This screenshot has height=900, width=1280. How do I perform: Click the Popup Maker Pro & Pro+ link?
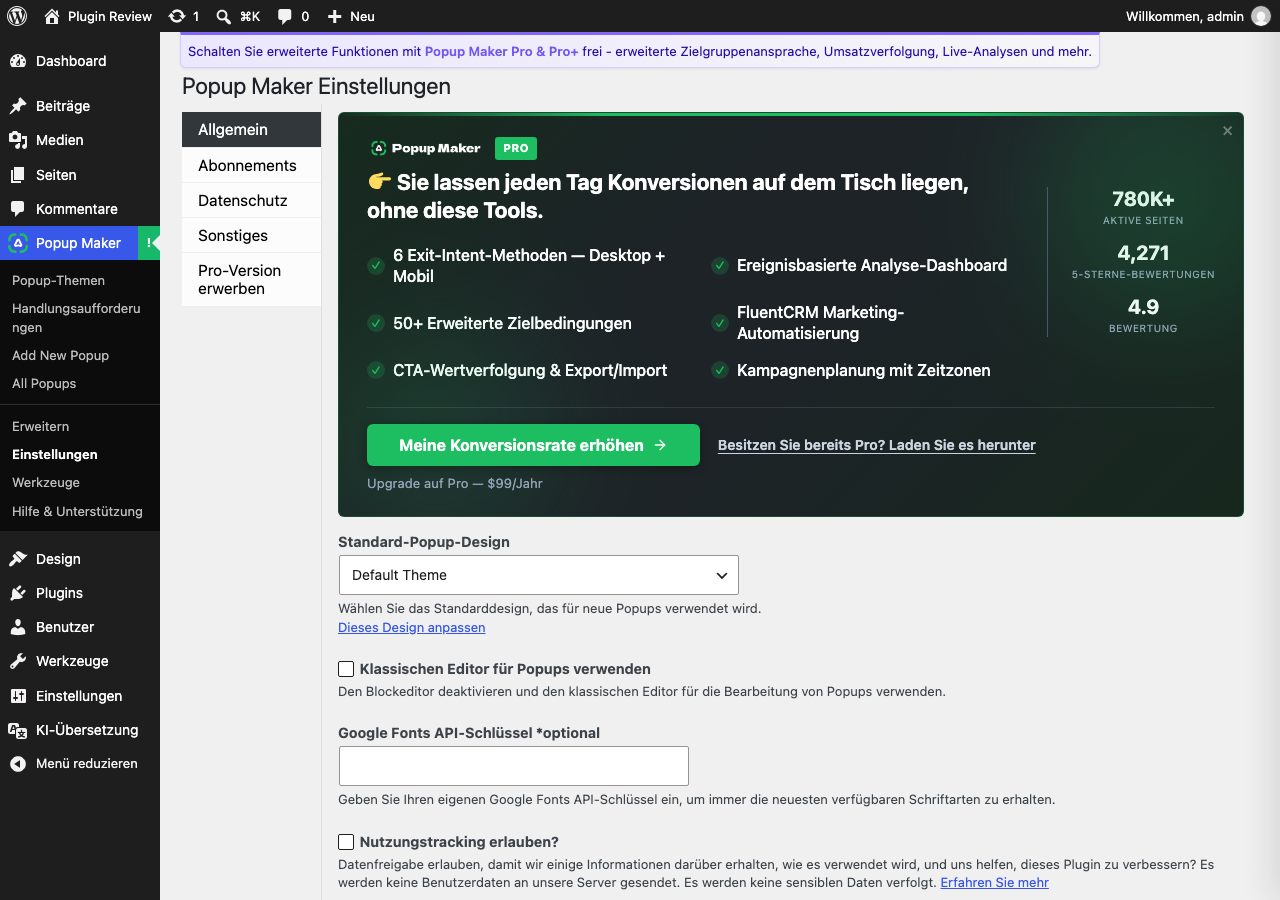[x=502, y=51]
